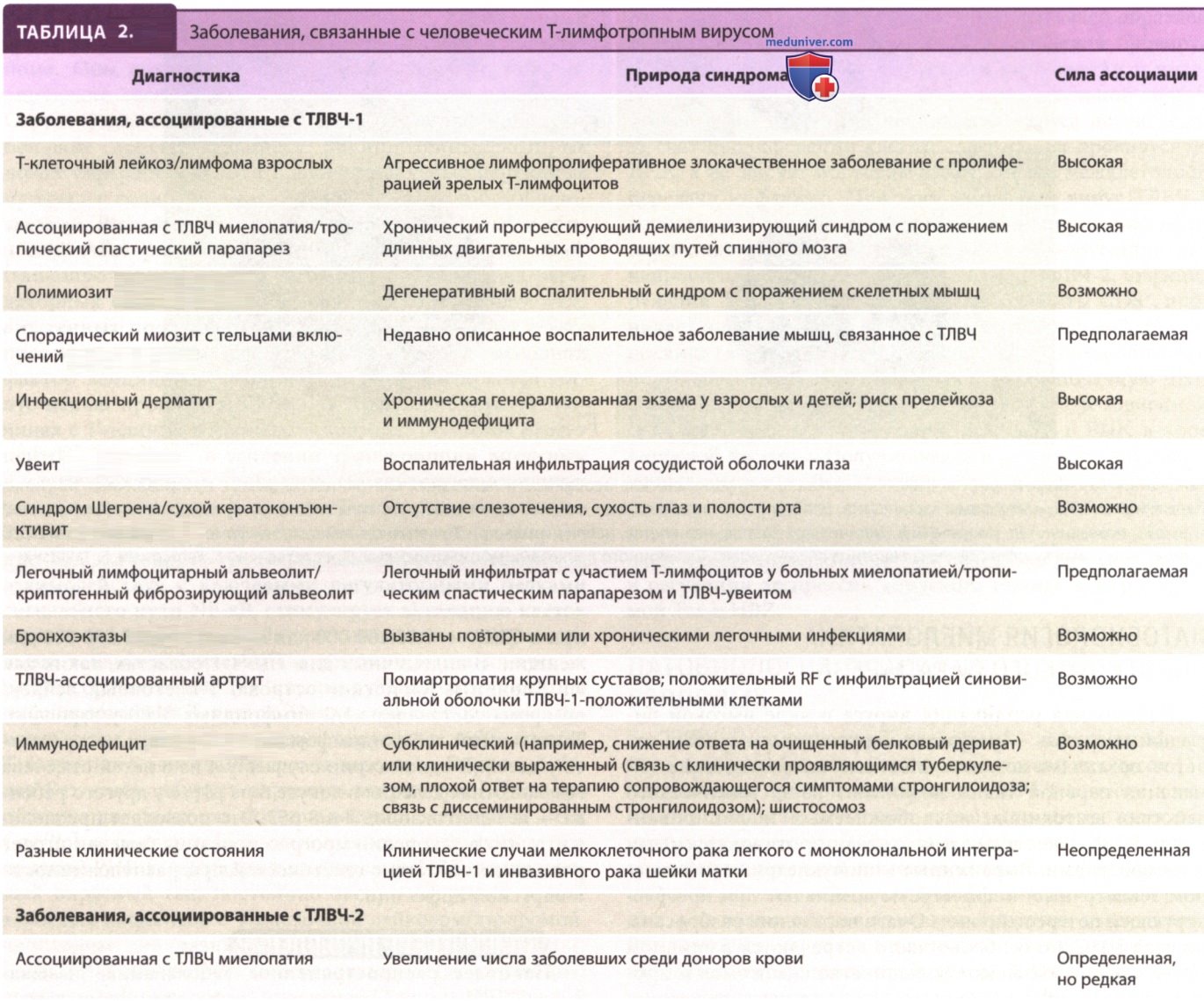The width and height of the screenshot is (1204, 1001).
Task: Select the "Полимиозит" diagnosis cell
Action: [64, 292]
